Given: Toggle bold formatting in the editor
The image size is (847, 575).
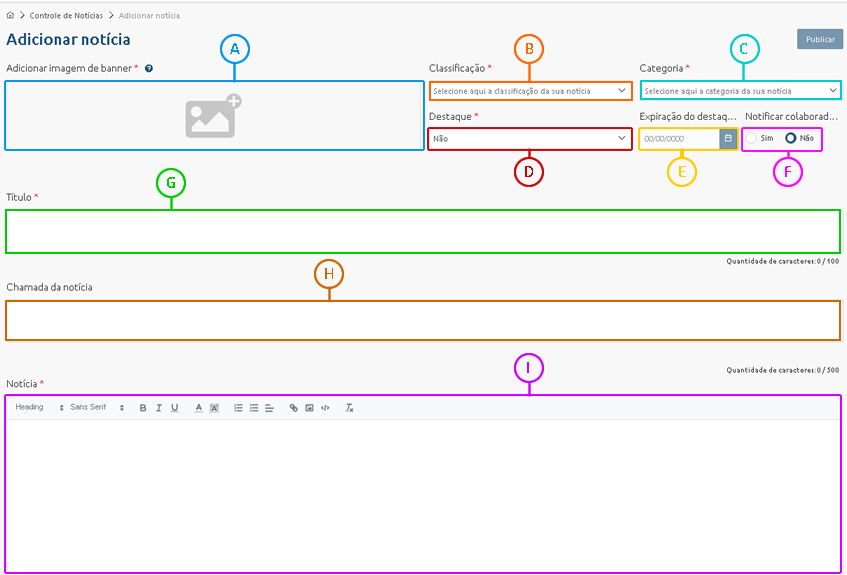Looking at the screenshot, I should (143, 408).
